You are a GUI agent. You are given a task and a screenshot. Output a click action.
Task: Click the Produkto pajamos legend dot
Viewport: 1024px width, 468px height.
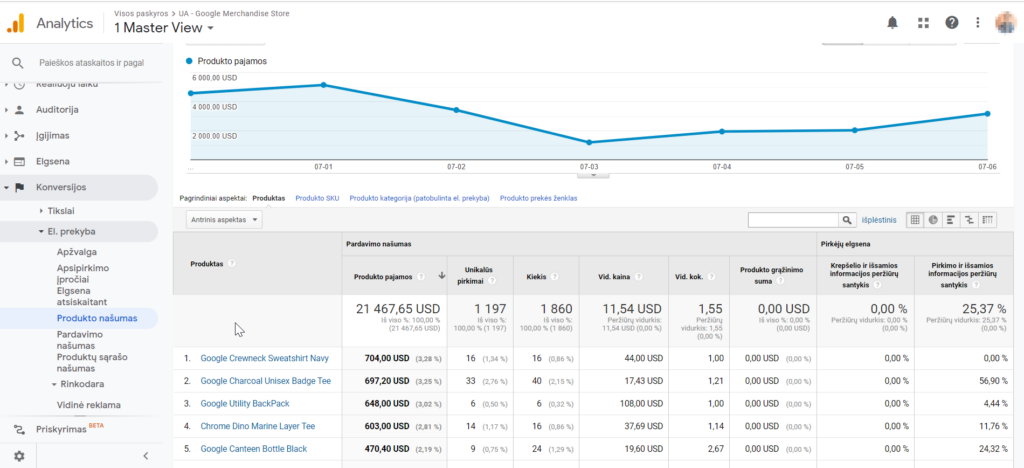click(x=189, y=61)
